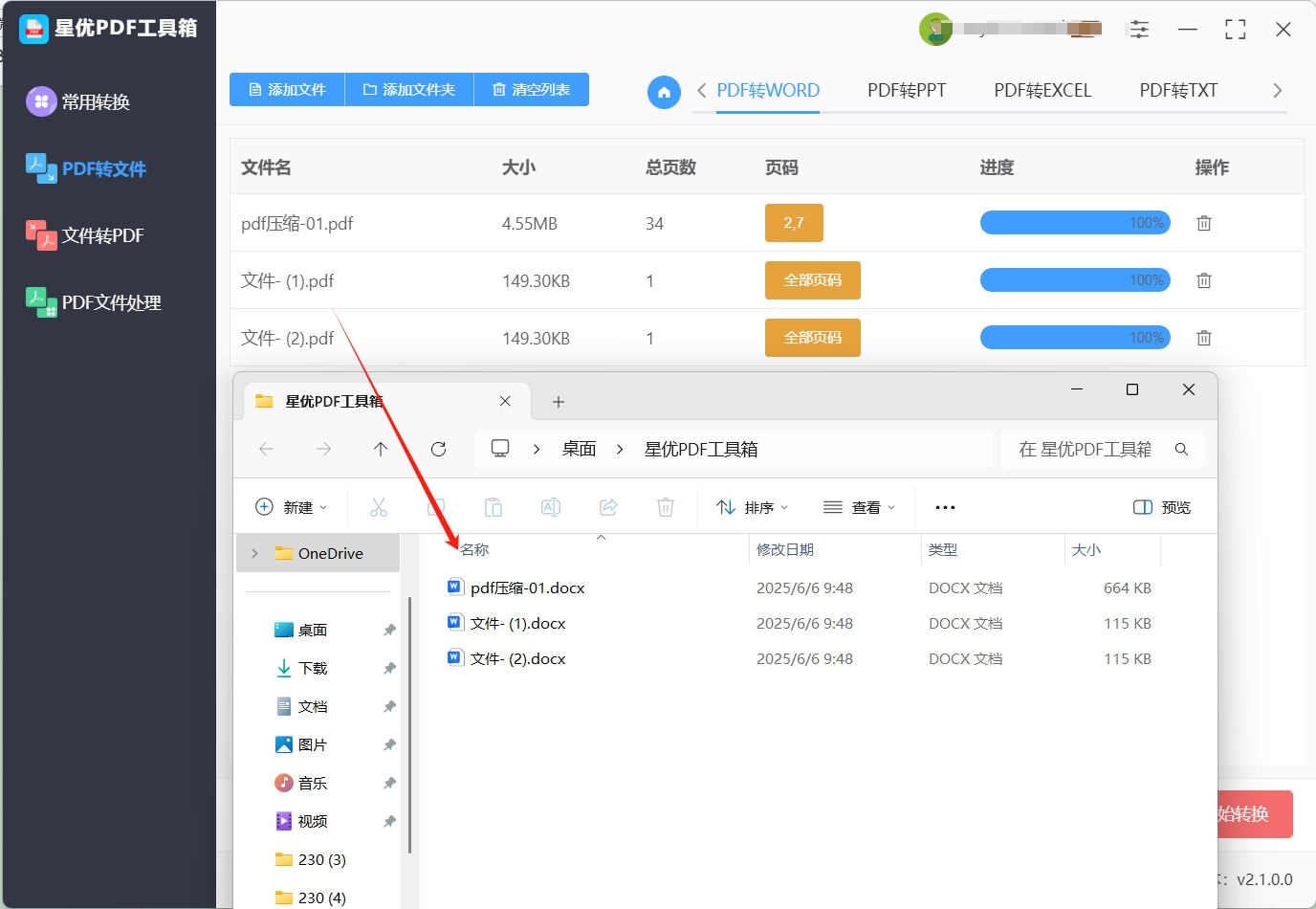The height and width of the screenshot is (909, 1316).
Task: Click the 添加文件 button
Action: click(287, 89)
